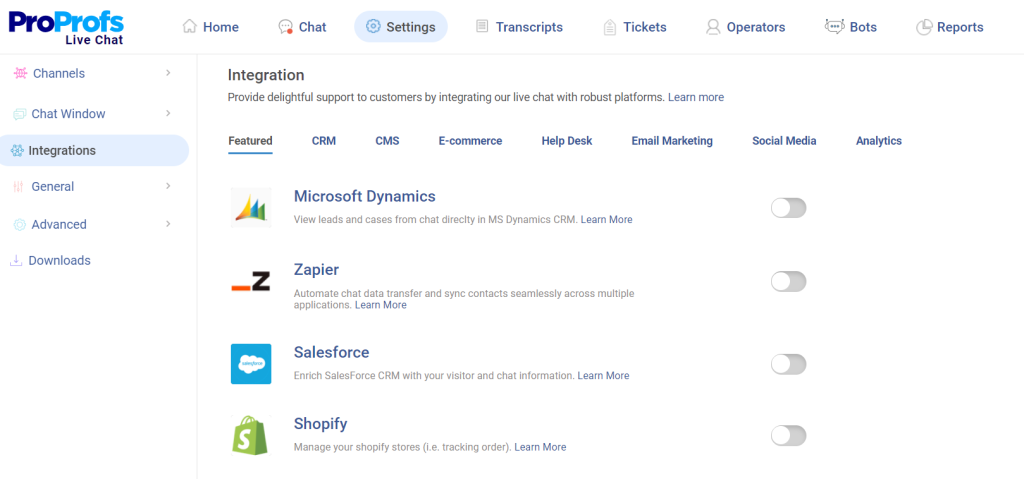Click the Microsoft Dynamics logo
The image size is (1024, 479).
(251, 207)
